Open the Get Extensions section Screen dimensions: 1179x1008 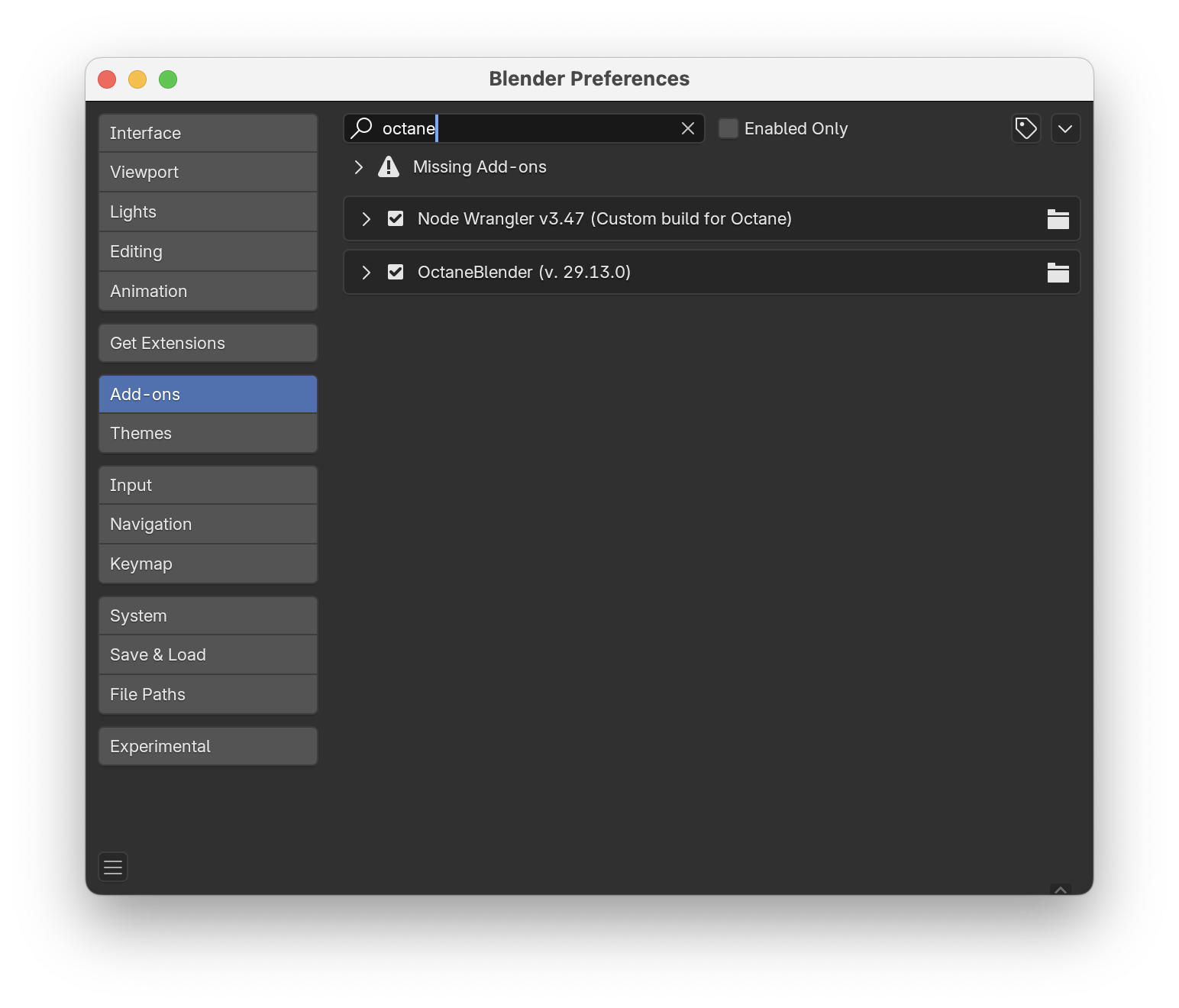tap(208, 343)
